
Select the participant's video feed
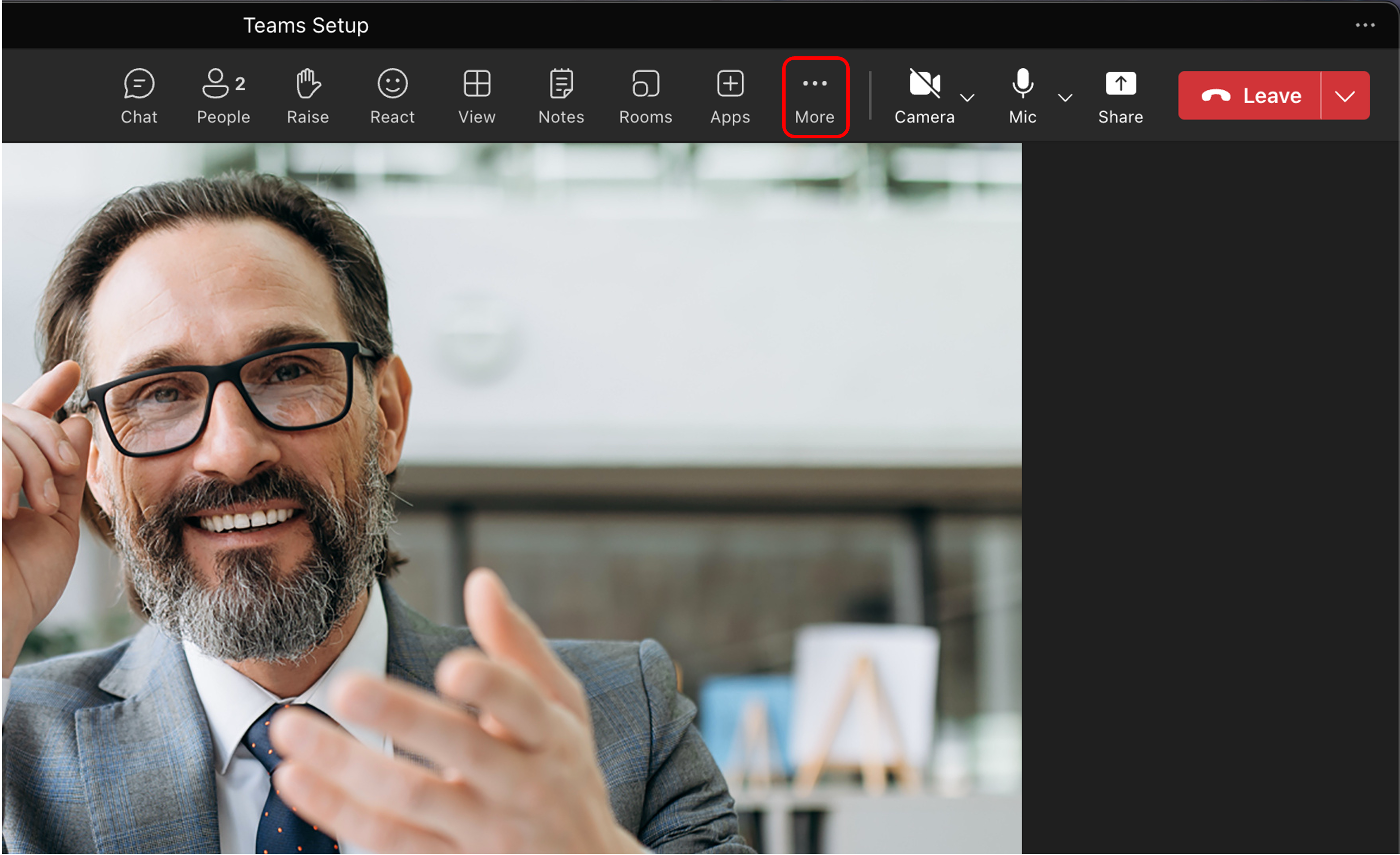(511, 498)
